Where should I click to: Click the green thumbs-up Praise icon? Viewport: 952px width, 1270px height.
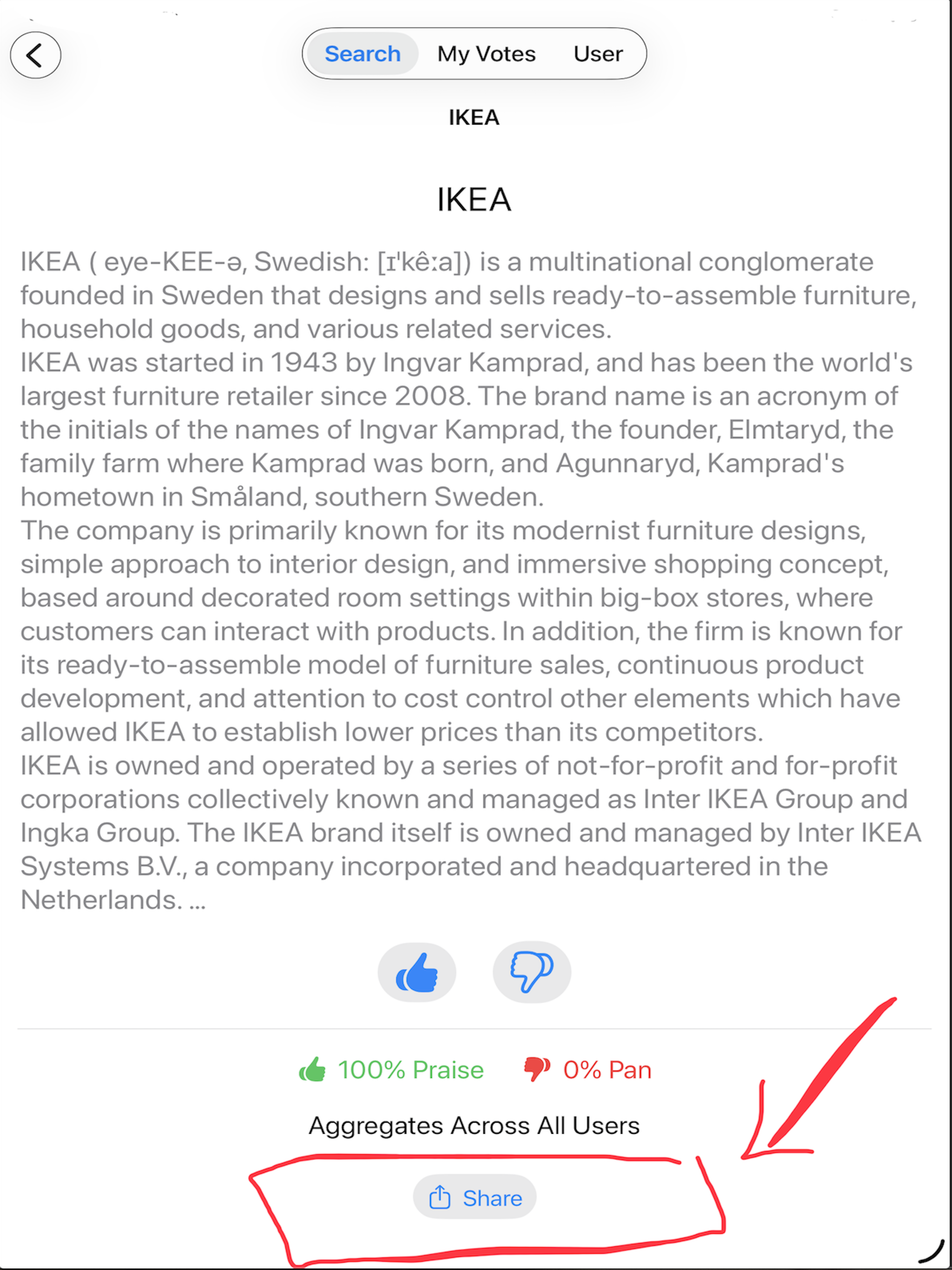click(312, 1070)
